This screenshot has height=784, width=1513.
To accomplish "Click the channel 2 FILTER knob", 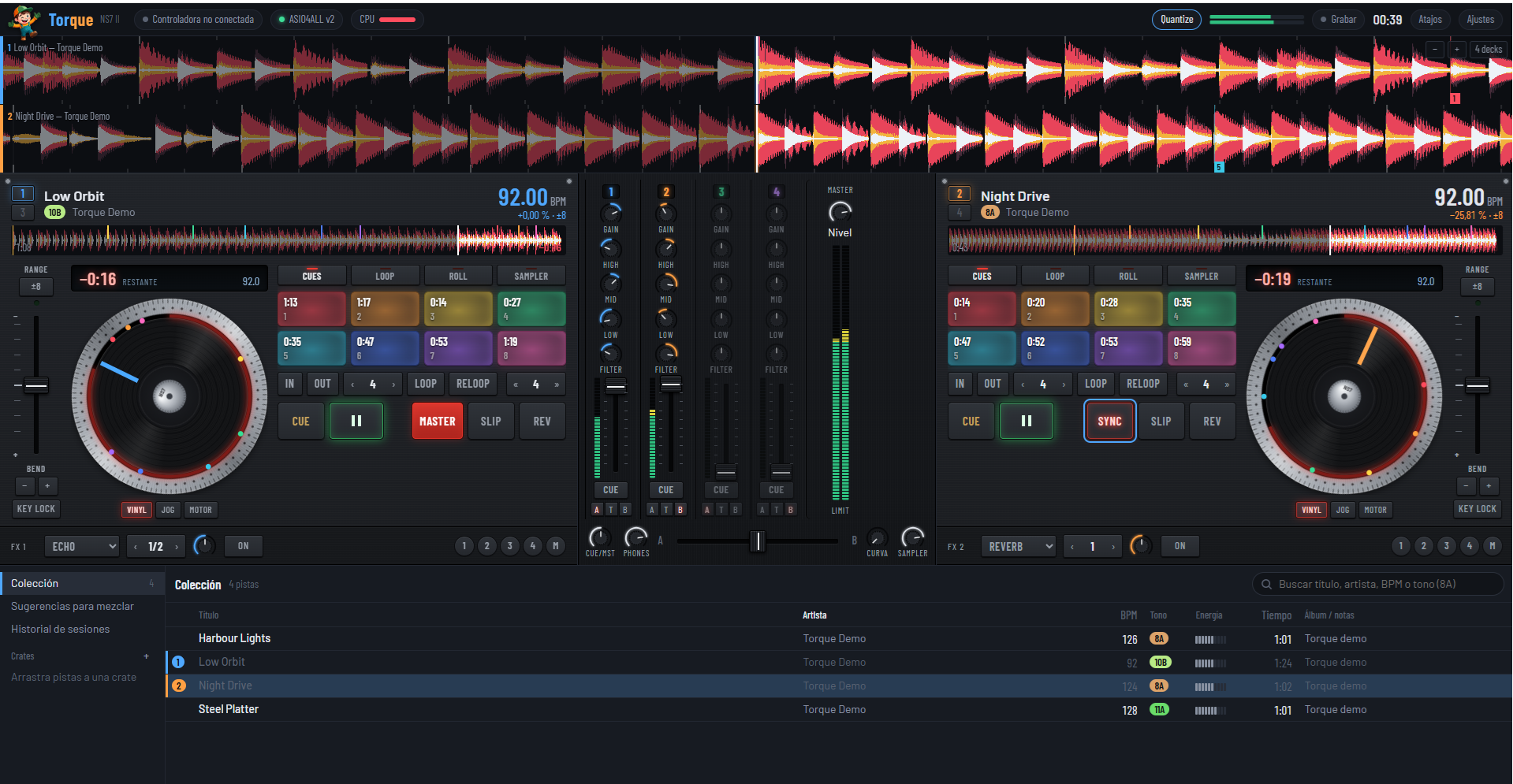I will pos(666,353).
